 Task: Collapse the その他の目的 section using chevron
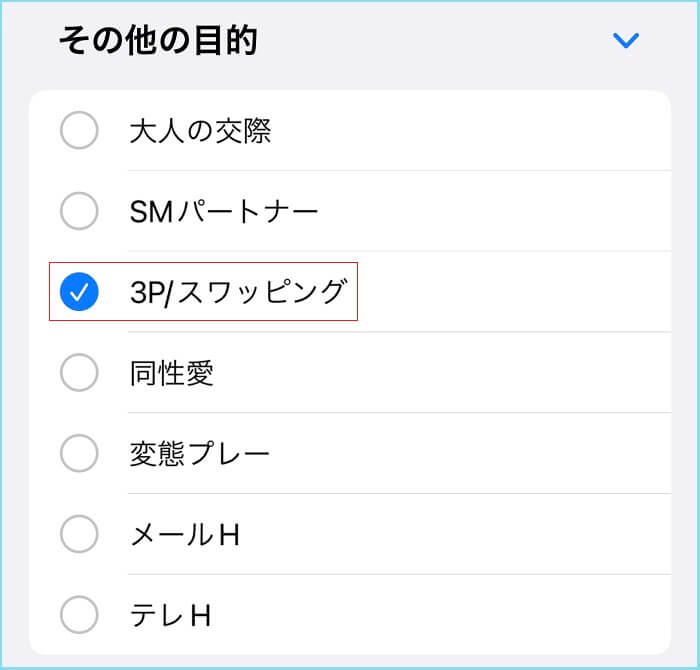625,41
